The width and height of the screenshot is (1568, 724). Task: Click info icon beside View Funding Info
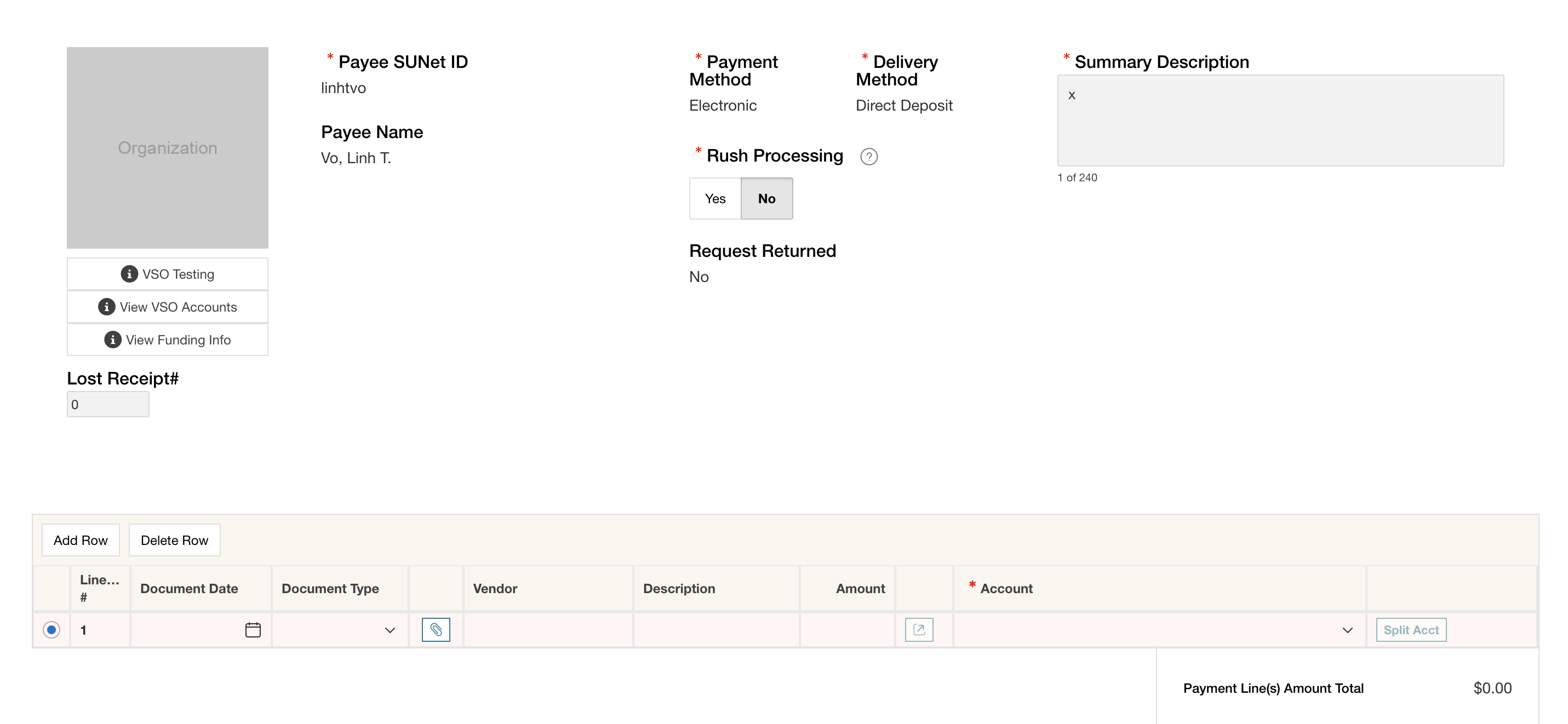click(x=113, y=340)
